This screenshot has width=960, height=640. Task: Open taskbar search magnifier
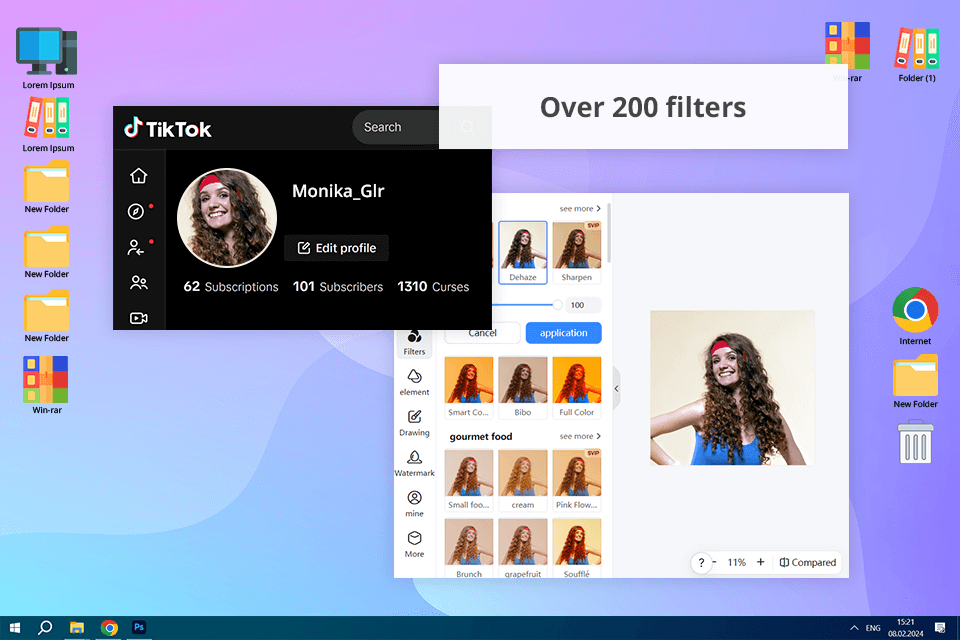[45, 627]
